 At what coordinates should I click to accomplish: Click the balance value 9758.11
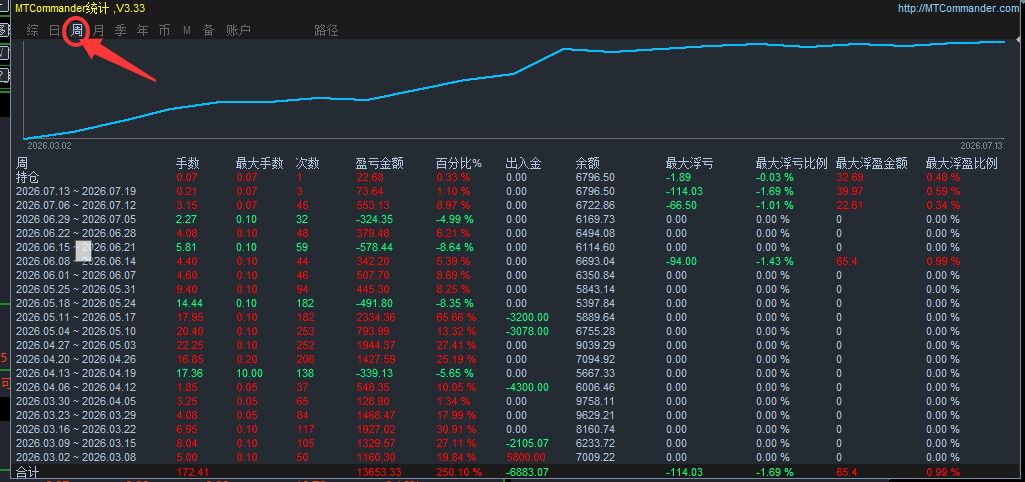coord(596,401)
